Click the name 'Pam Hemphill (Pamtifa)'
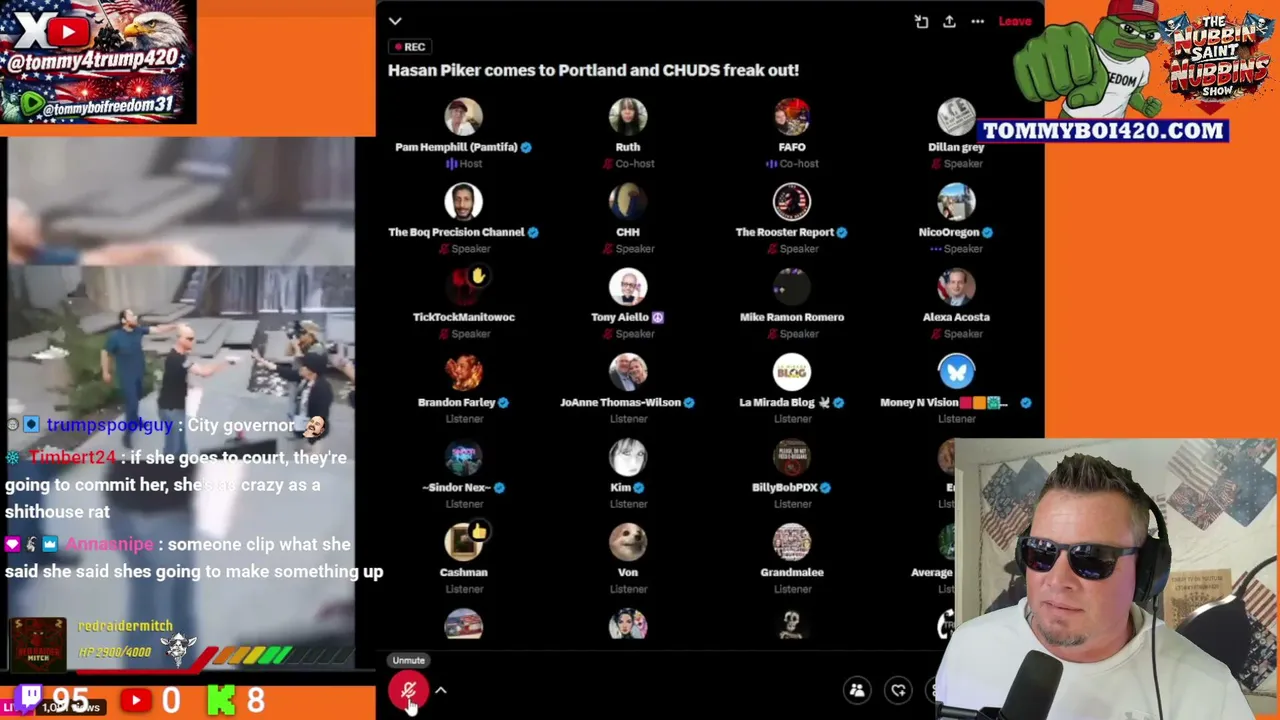 [x=456, y=147]
